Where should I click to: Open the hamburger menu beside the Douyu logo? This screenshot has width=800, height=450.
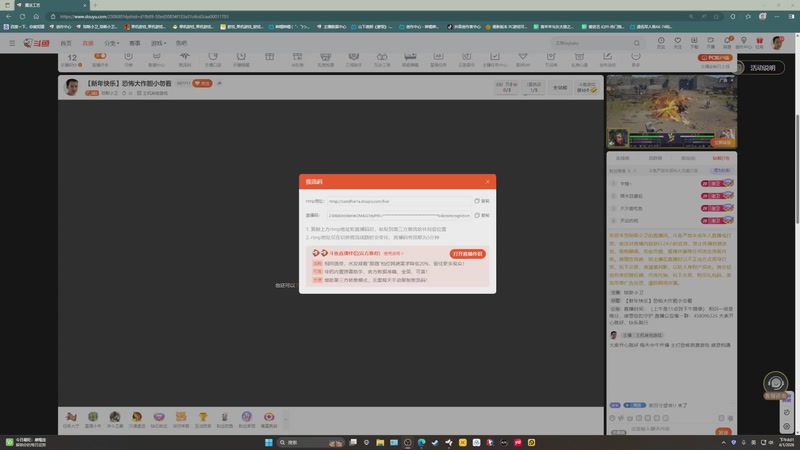pyautogui.click(x=12, y=43)
